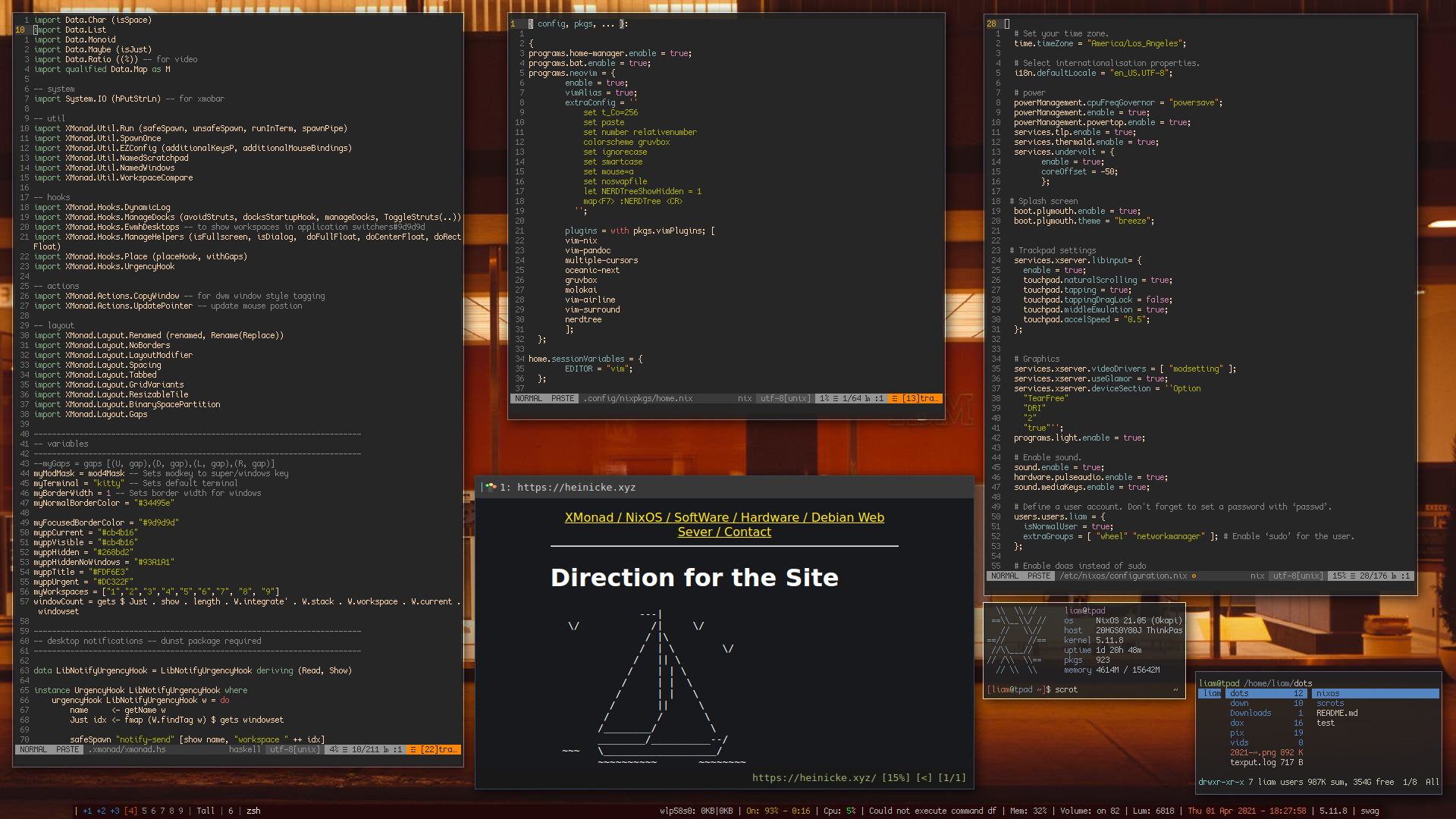Switch to workspace 5 in the xmobar
Viewport: 1456px width, 819px height.
click(x=144, y=811)
